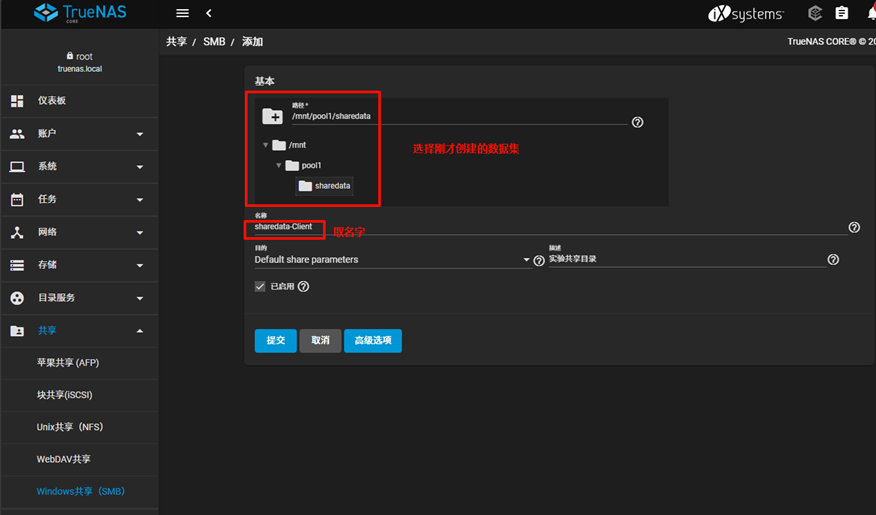
Task: Toggle the 已启用 checkbox
Action: tap(261, 286)
